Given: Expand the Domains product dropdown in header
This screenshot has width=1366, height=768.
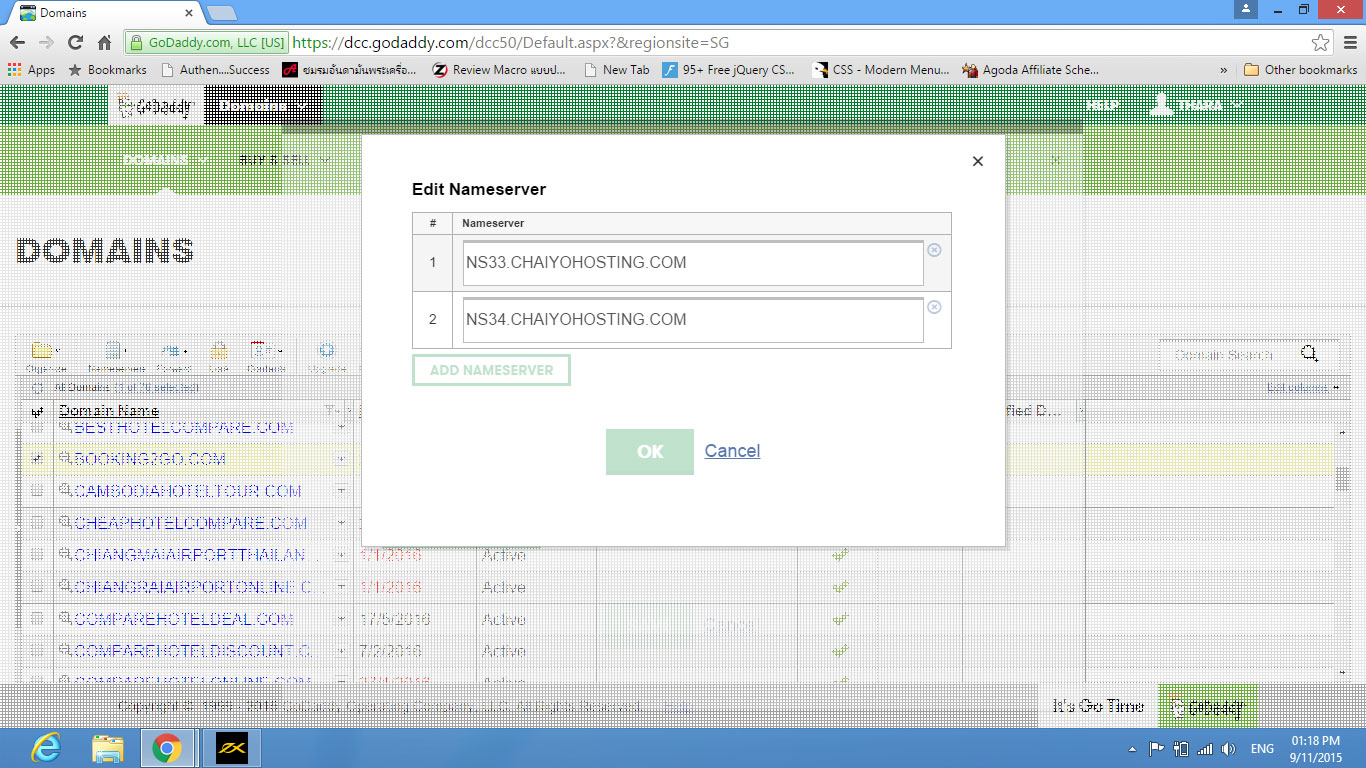Looking at the screenshot, I should (x=264, y=106).
